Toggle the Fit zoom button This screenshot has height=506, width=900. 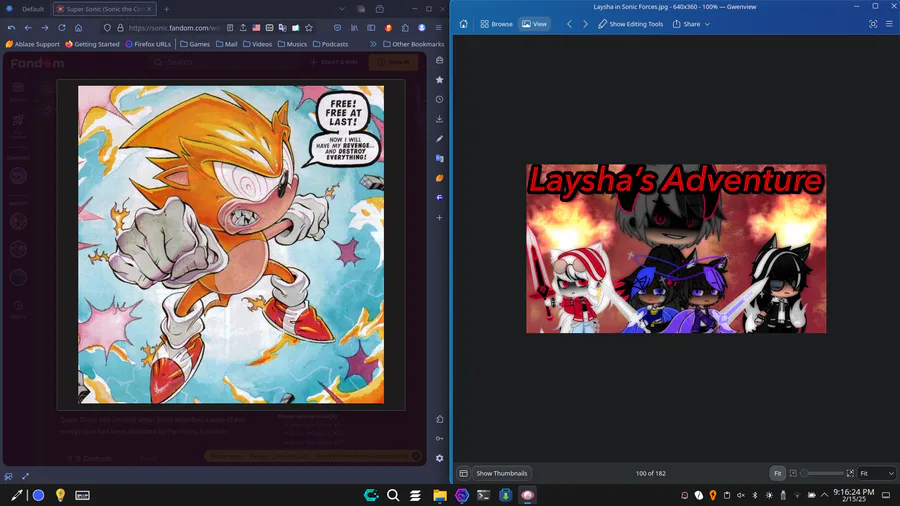pos(777,473)
